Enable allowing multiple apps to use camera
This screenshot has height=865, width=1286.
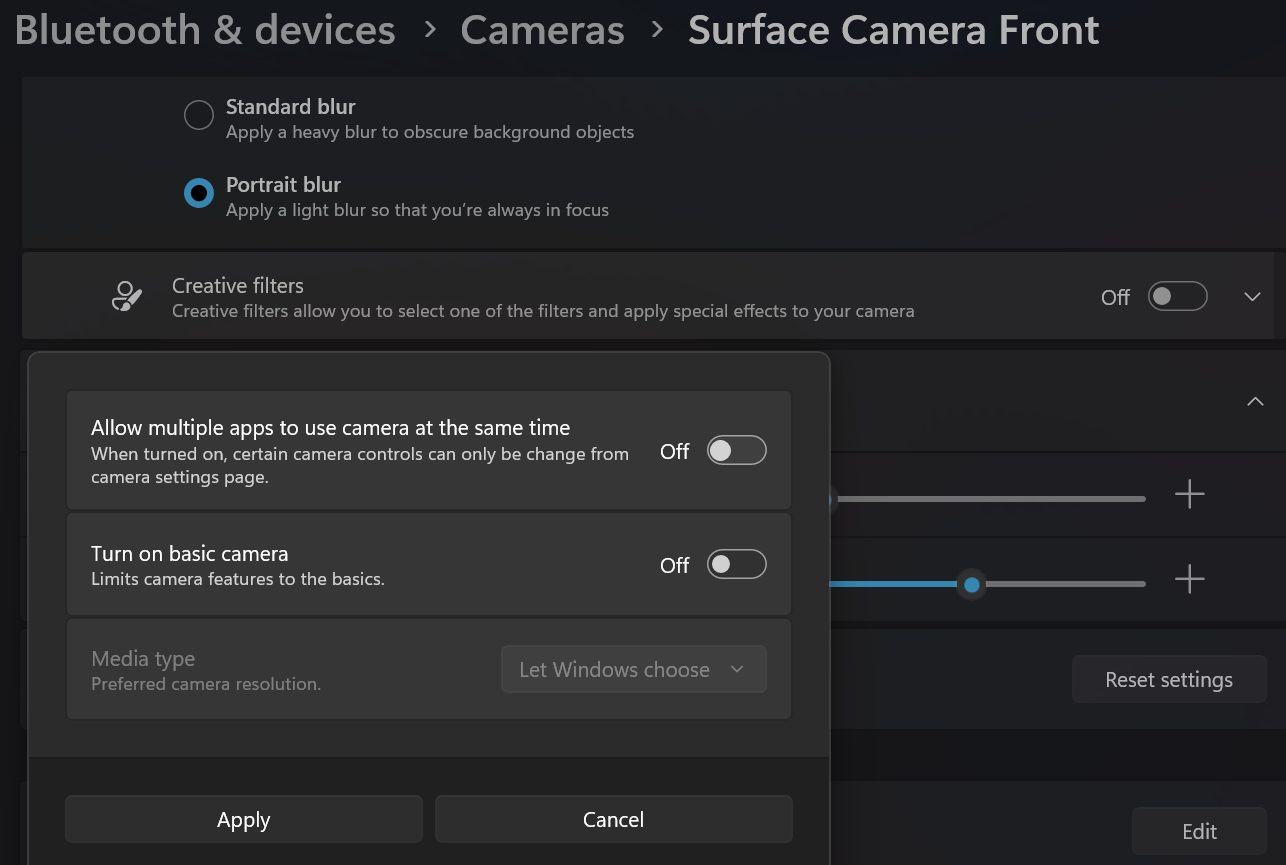click(x=736, y=450)
